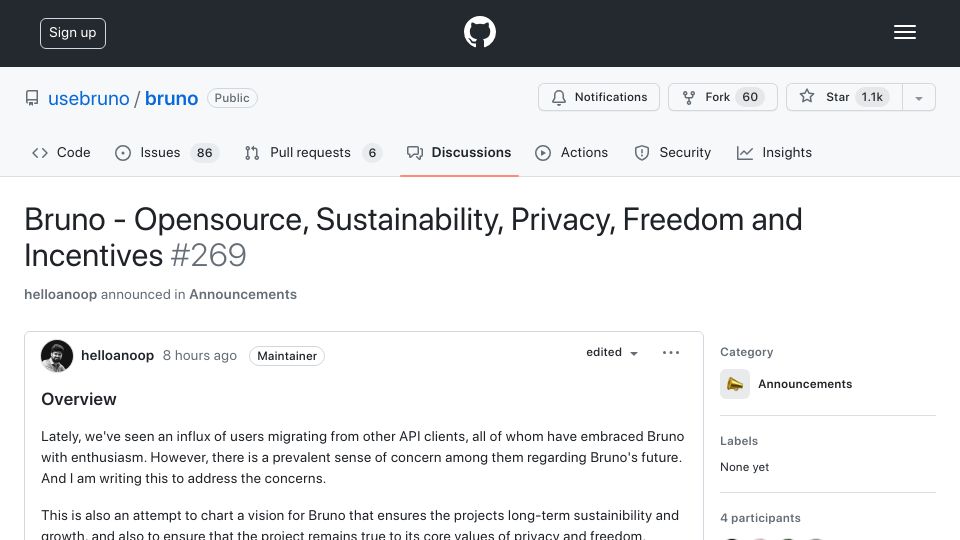Open the Announcements category in sidebar
This screenshot has height=540, width=960.
click(805, 384)
